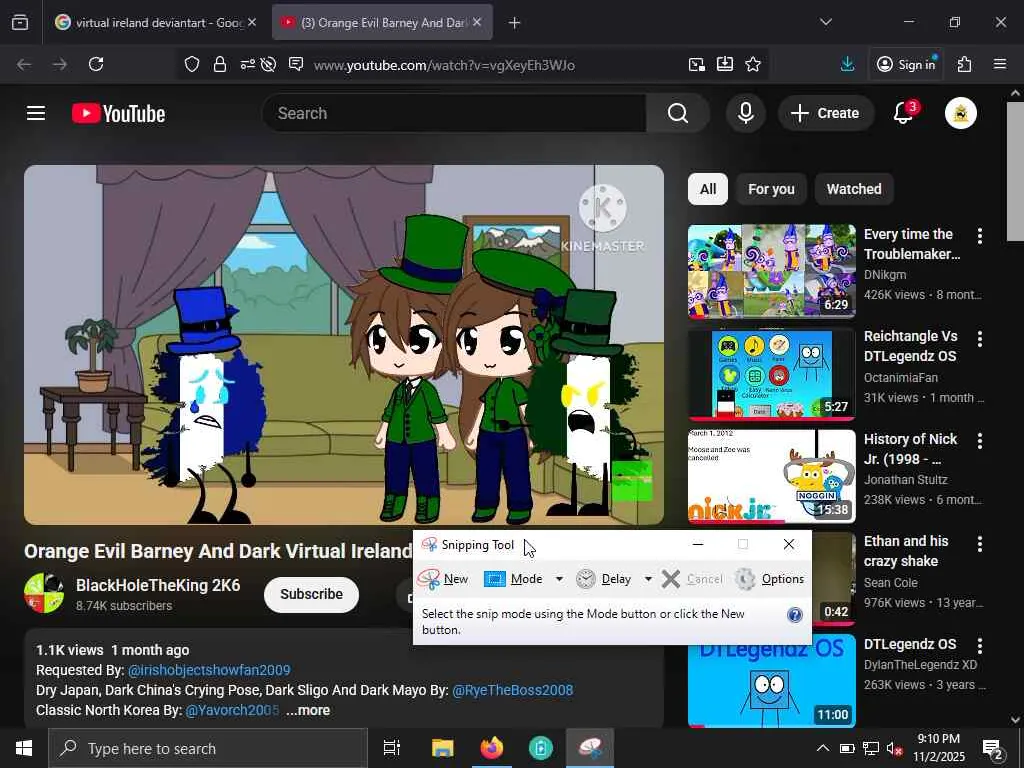Open the Firefox extensions puzzle icon

pyautogui.click(x=965, y=64)
